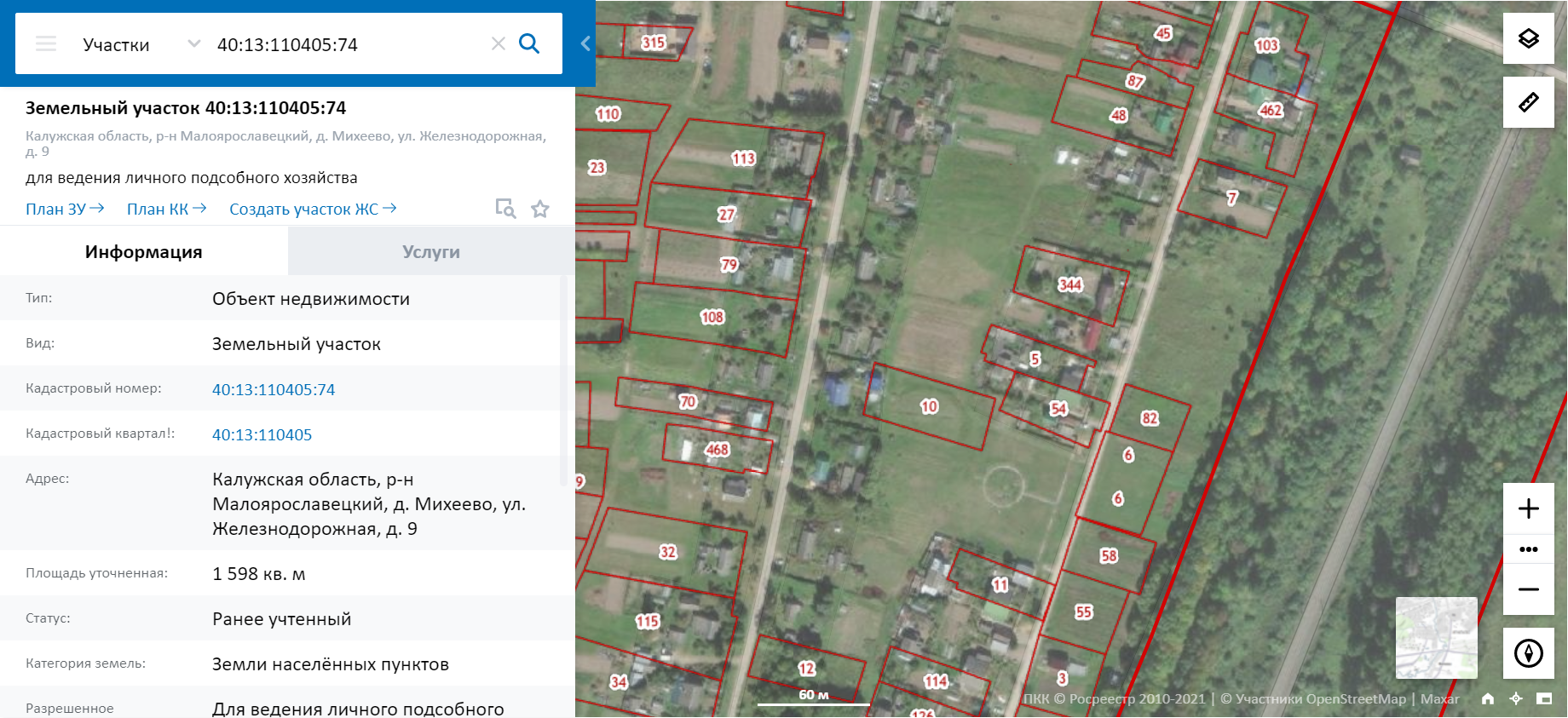Select parcel 45 on the map
1568x718 pixels.
tap(1163, 33)
